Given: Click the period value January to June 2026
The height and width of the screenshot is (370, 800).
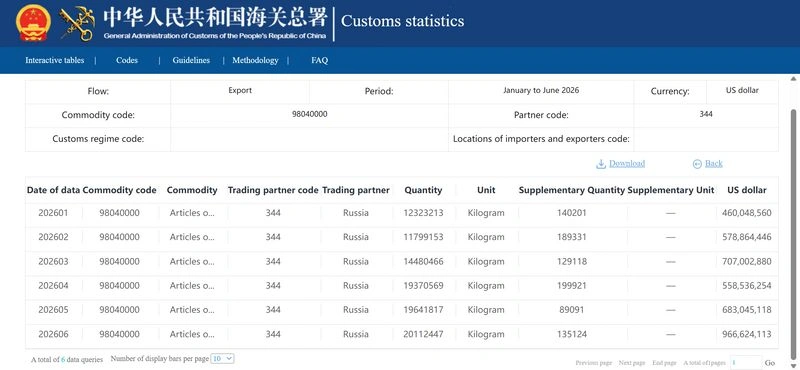Looking at the screenshot, I should pos(541,90).
